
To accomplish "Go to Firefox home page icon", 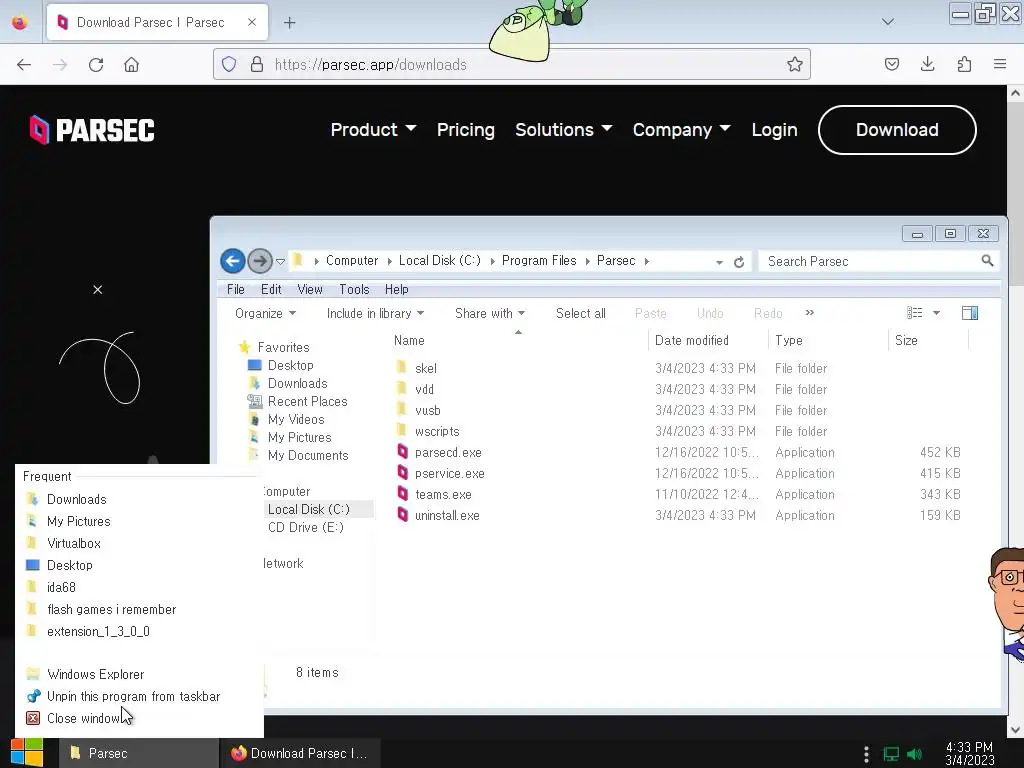I will [131, 65].
